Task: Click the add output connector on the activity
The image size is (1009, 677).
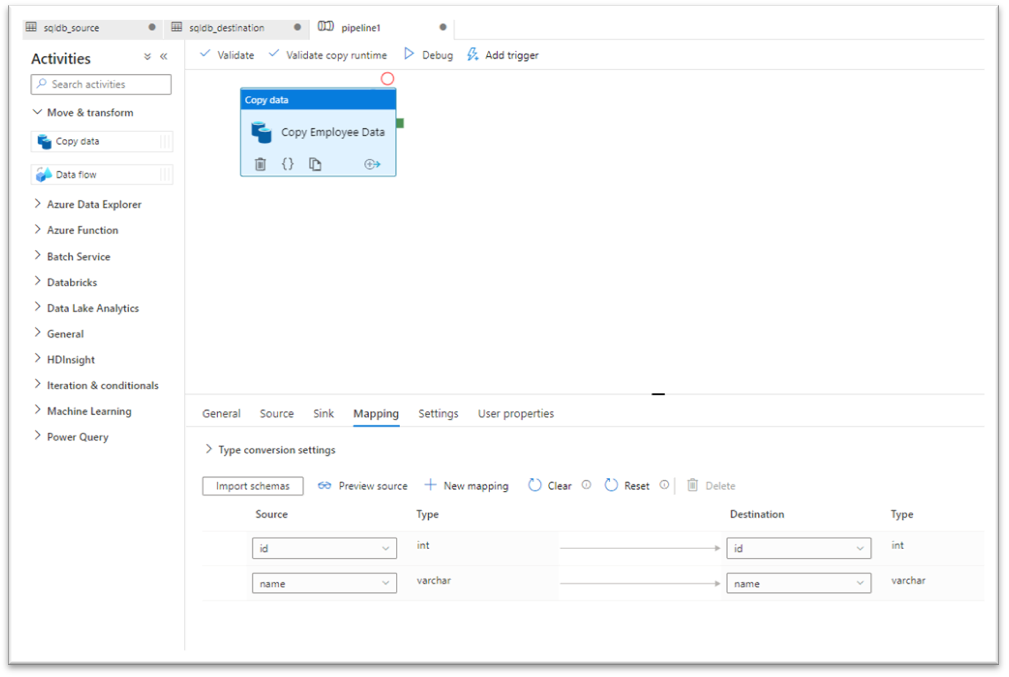Action: [374, 164]
